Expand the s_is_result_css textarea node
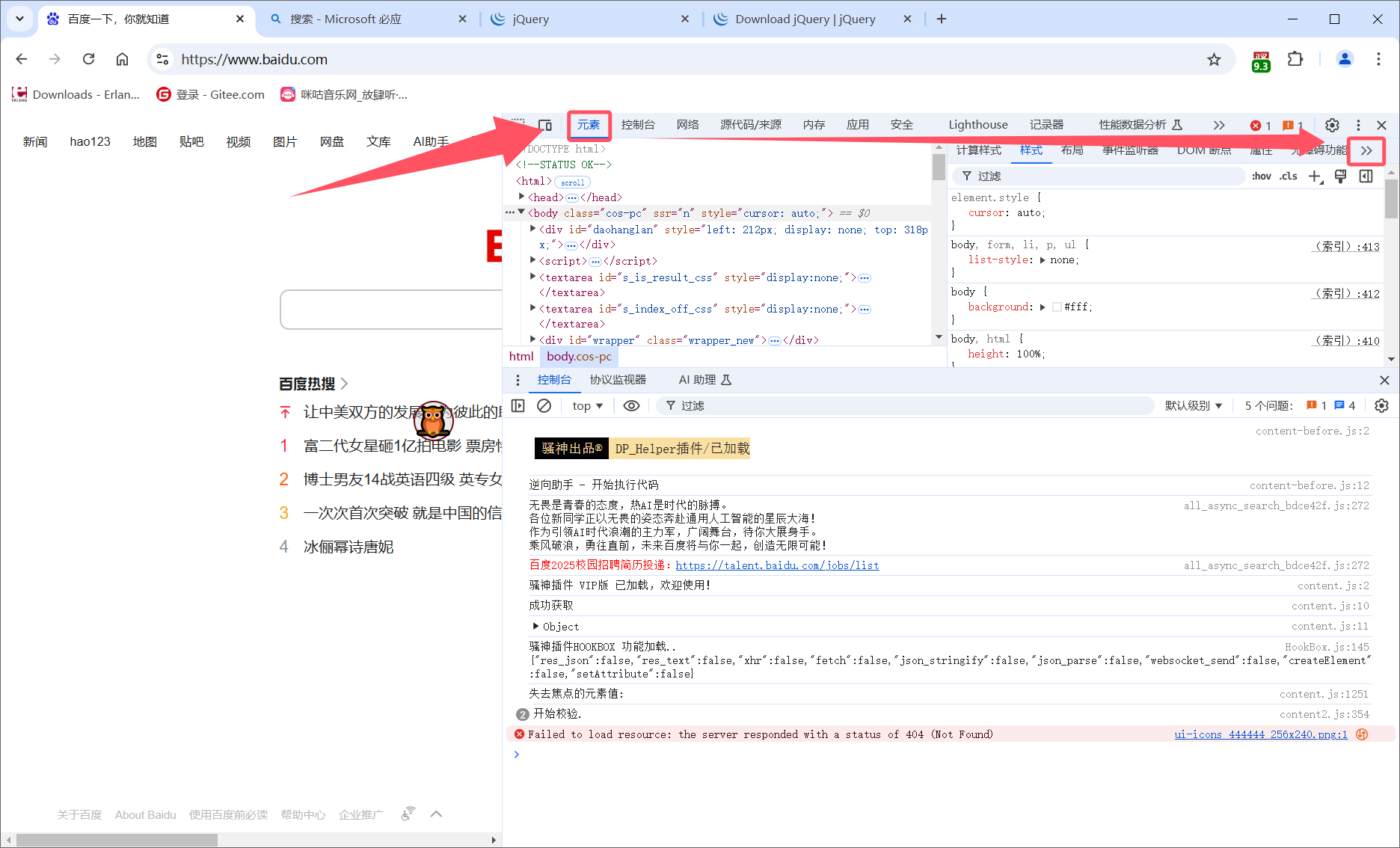 point(532,277)
